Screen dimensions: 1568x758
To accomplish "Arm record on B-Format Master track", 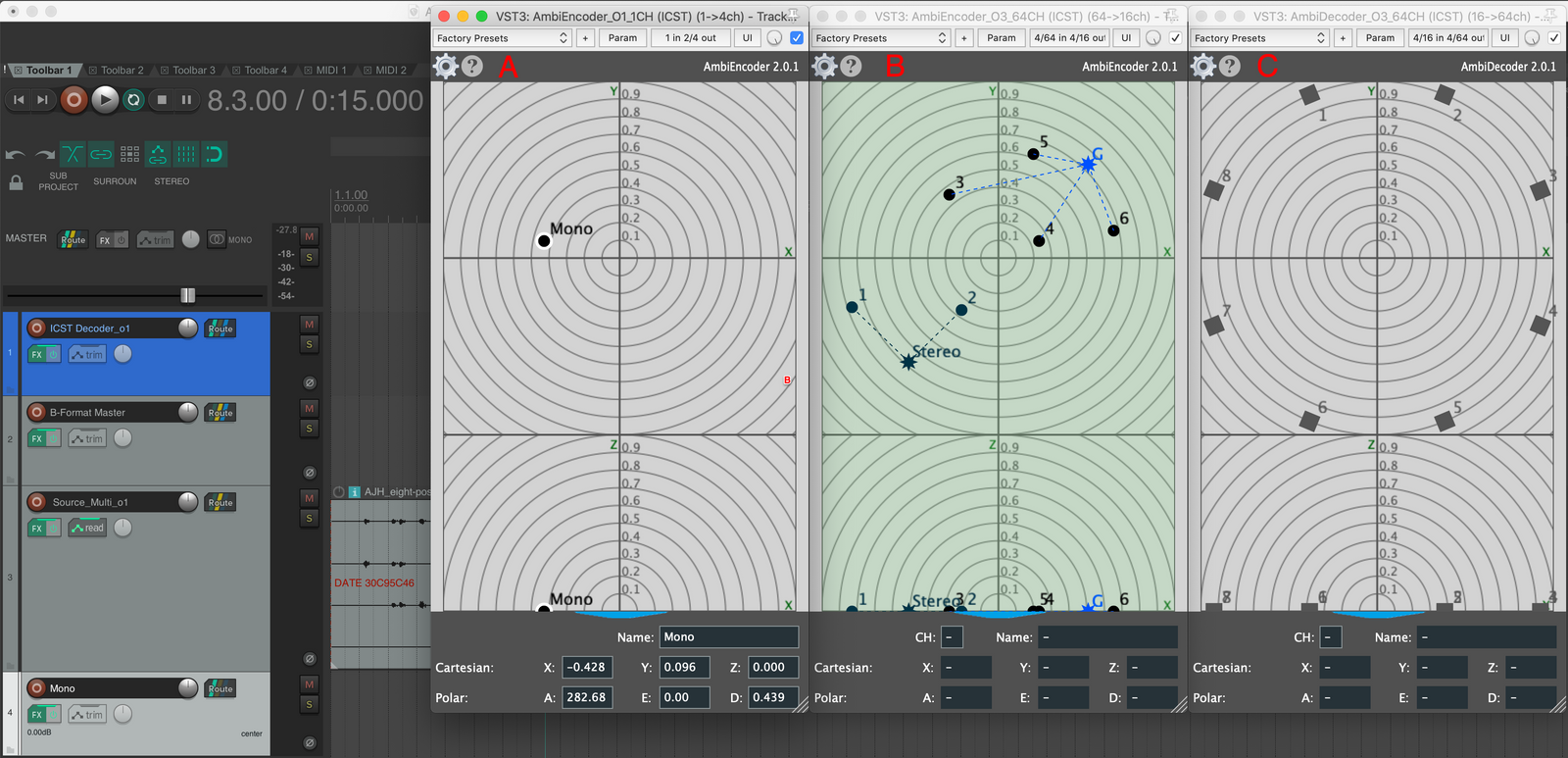I will pos(37,412).
